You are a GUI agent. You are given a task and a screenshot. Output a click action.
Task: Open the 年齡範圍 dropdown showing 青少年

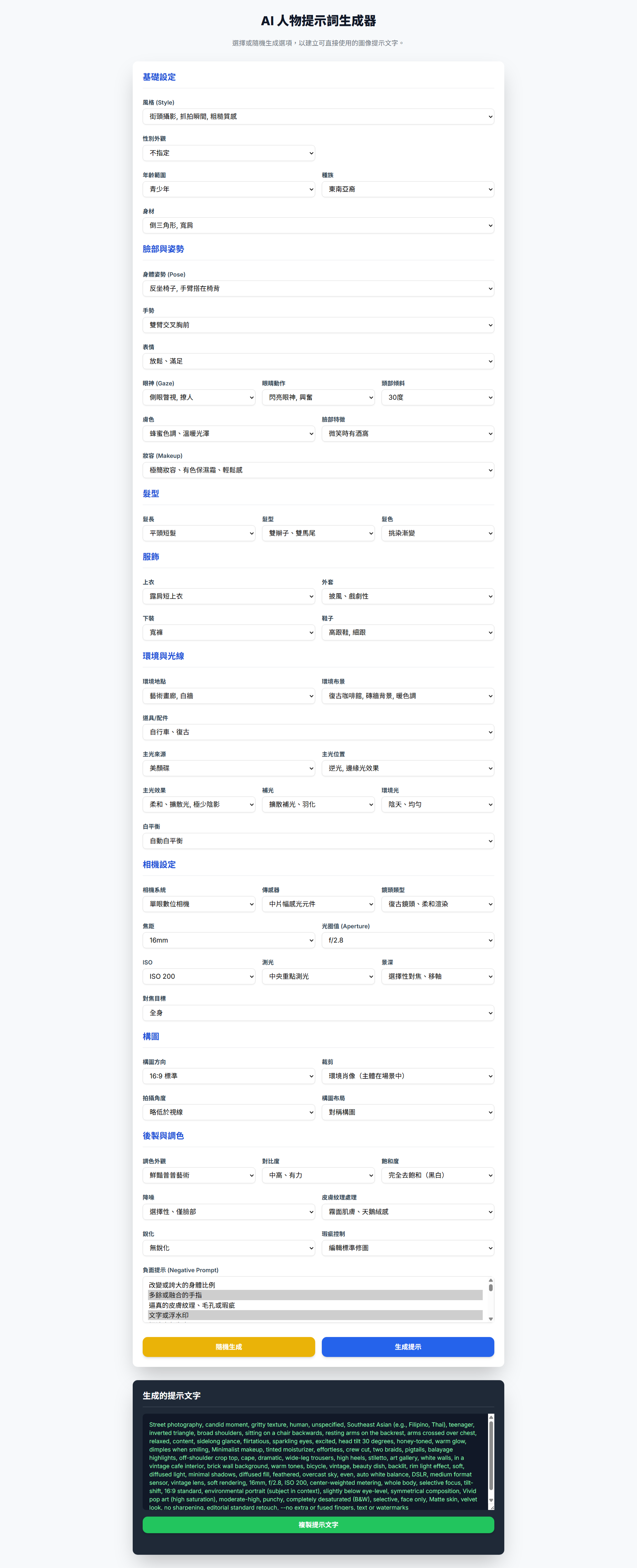(228, 189)
